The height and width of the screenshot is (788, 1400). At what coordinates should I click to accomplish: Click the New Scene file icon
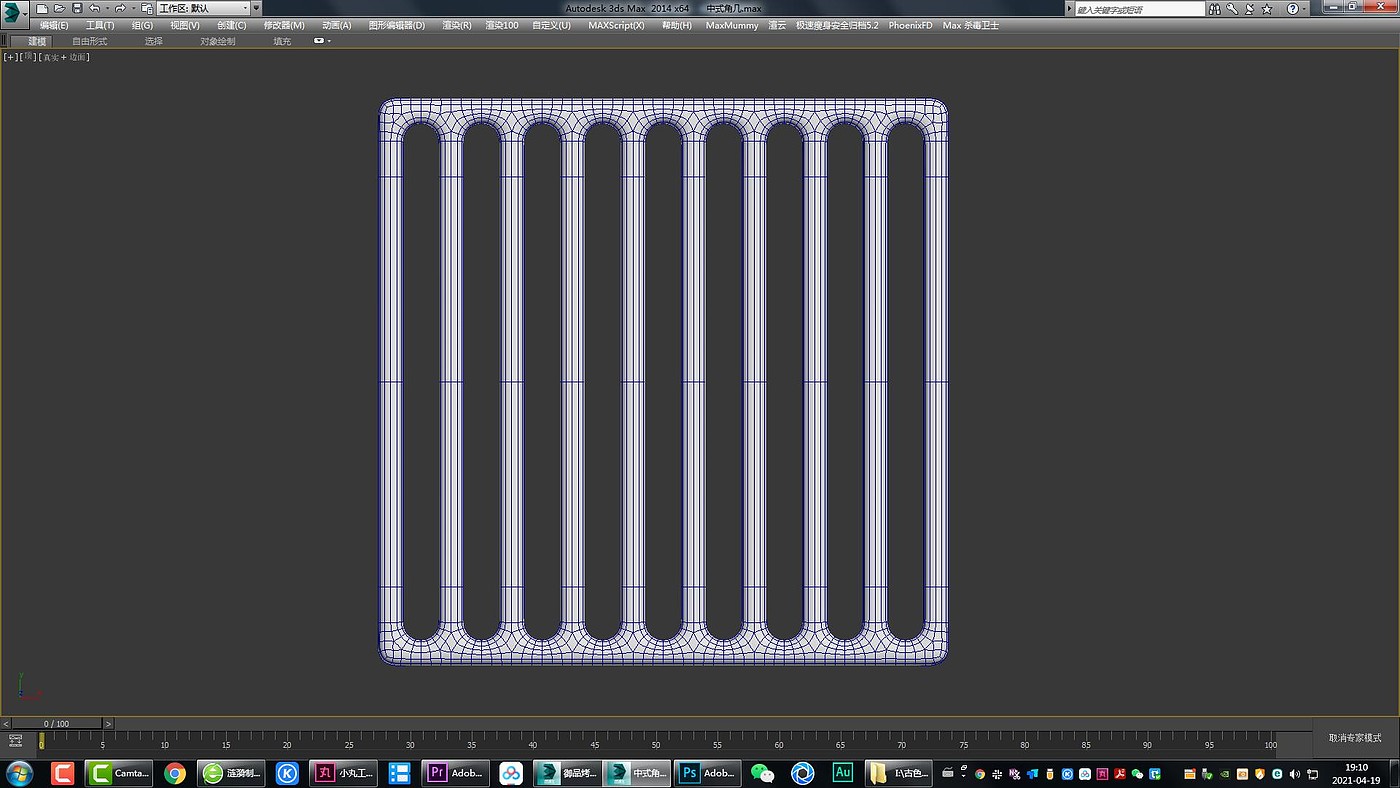point(42,8)
